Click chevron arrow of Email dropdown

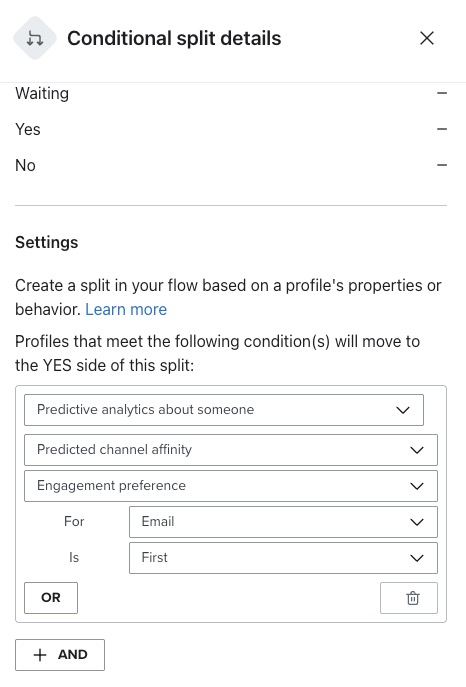(x=417, y=522)
